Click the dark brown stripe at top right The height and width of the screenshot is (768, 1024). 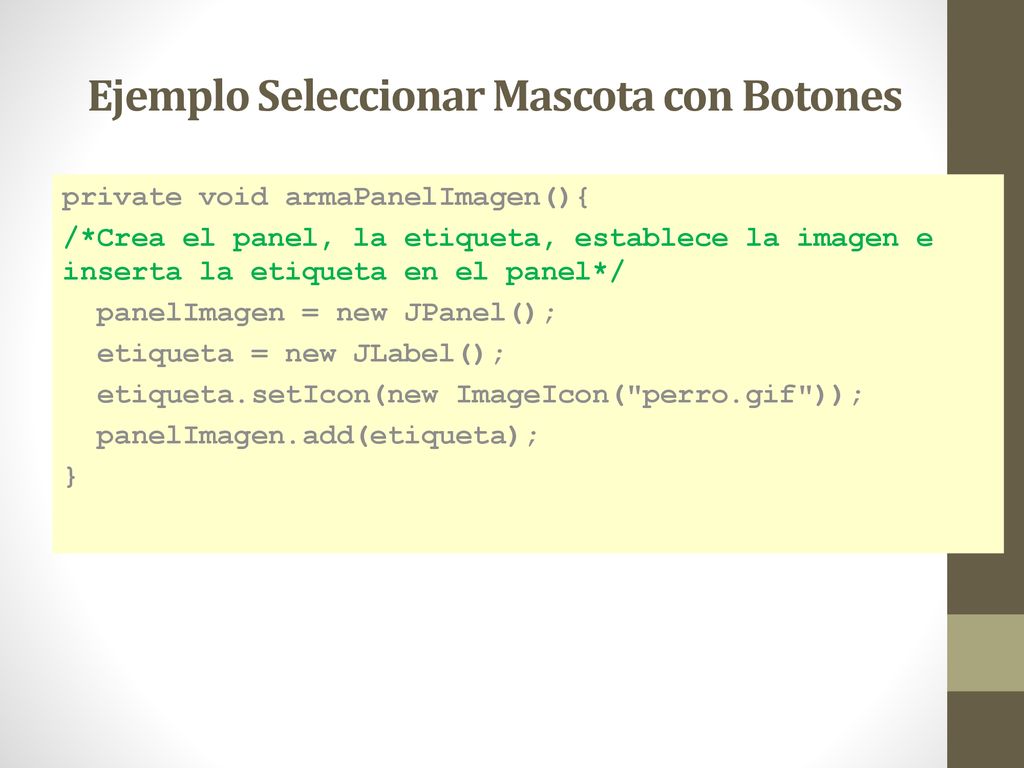pyautogui.click(x=985, y=87)
